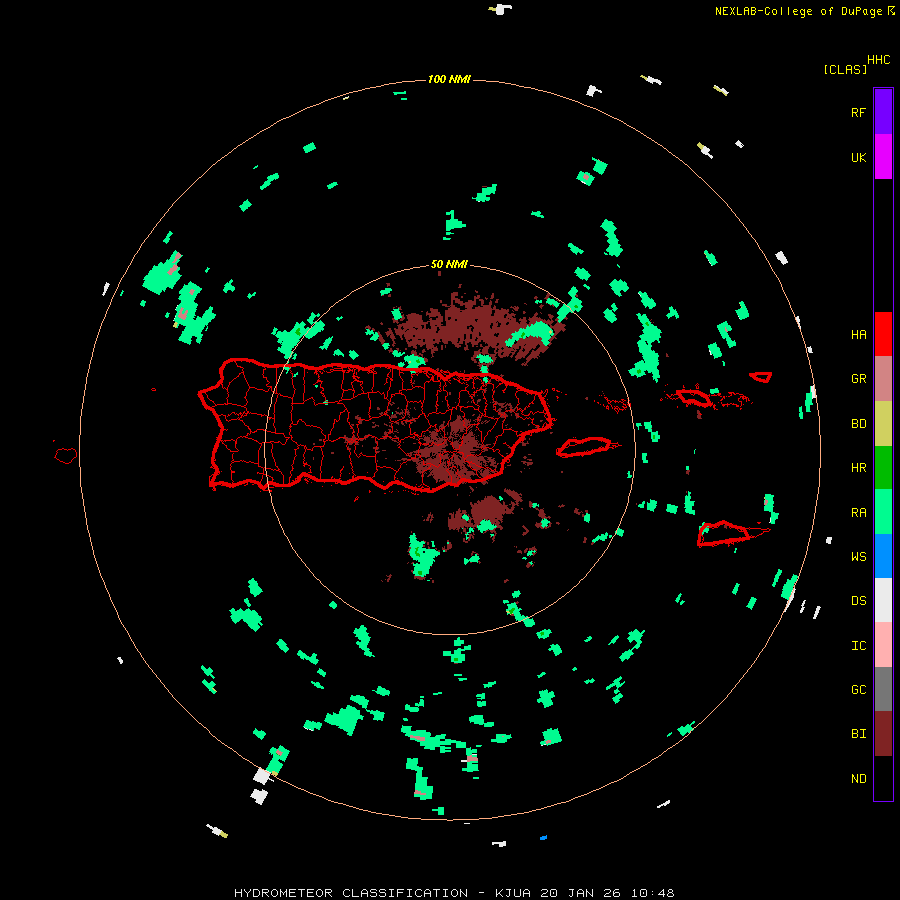This screenshot has height=900, width=900.
Task: Click the "GC" legend label
Action: [x=858, y=689]
